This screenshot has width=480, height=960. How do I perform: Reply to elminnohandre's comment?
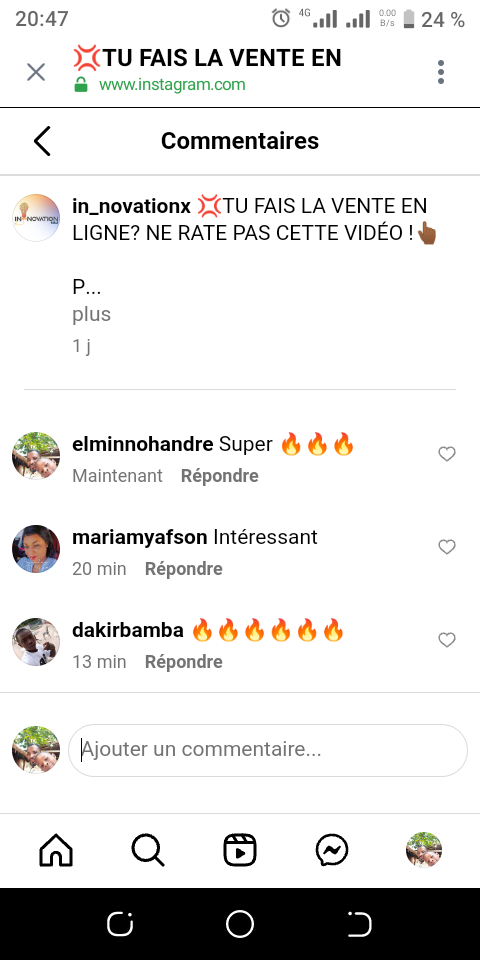click(220, 476)
